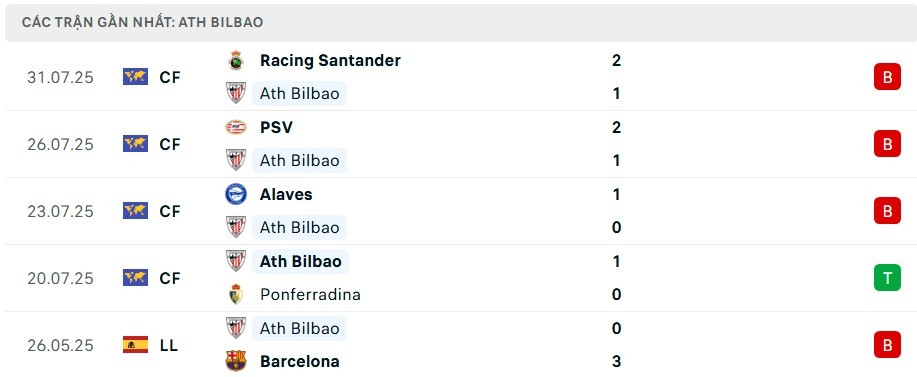The width and height of the screenshot is (917, 377).
Task: Click the Ponferradina club crest
Action: coord(236,294)
